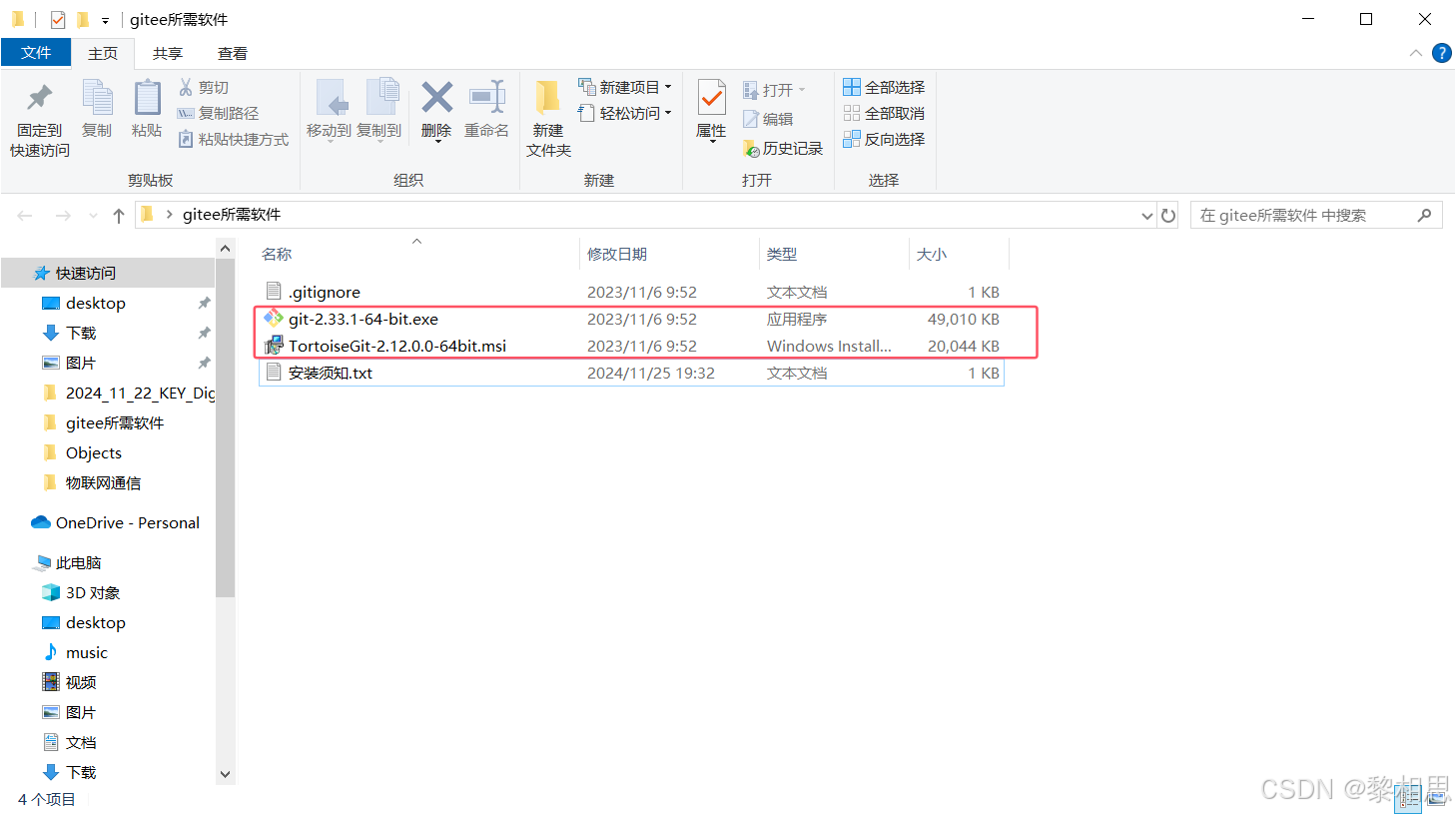Open file history 历史记录
Image resolution: width=1456 pixels, height=815 pixels.
(783, 149)
